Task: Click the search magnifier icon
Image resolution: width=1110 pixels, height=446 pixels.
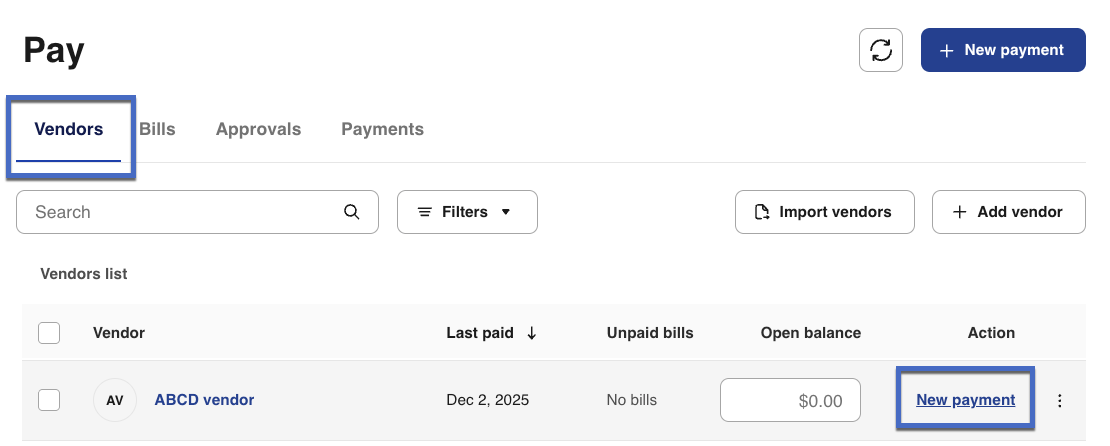Action: [351, 212]
